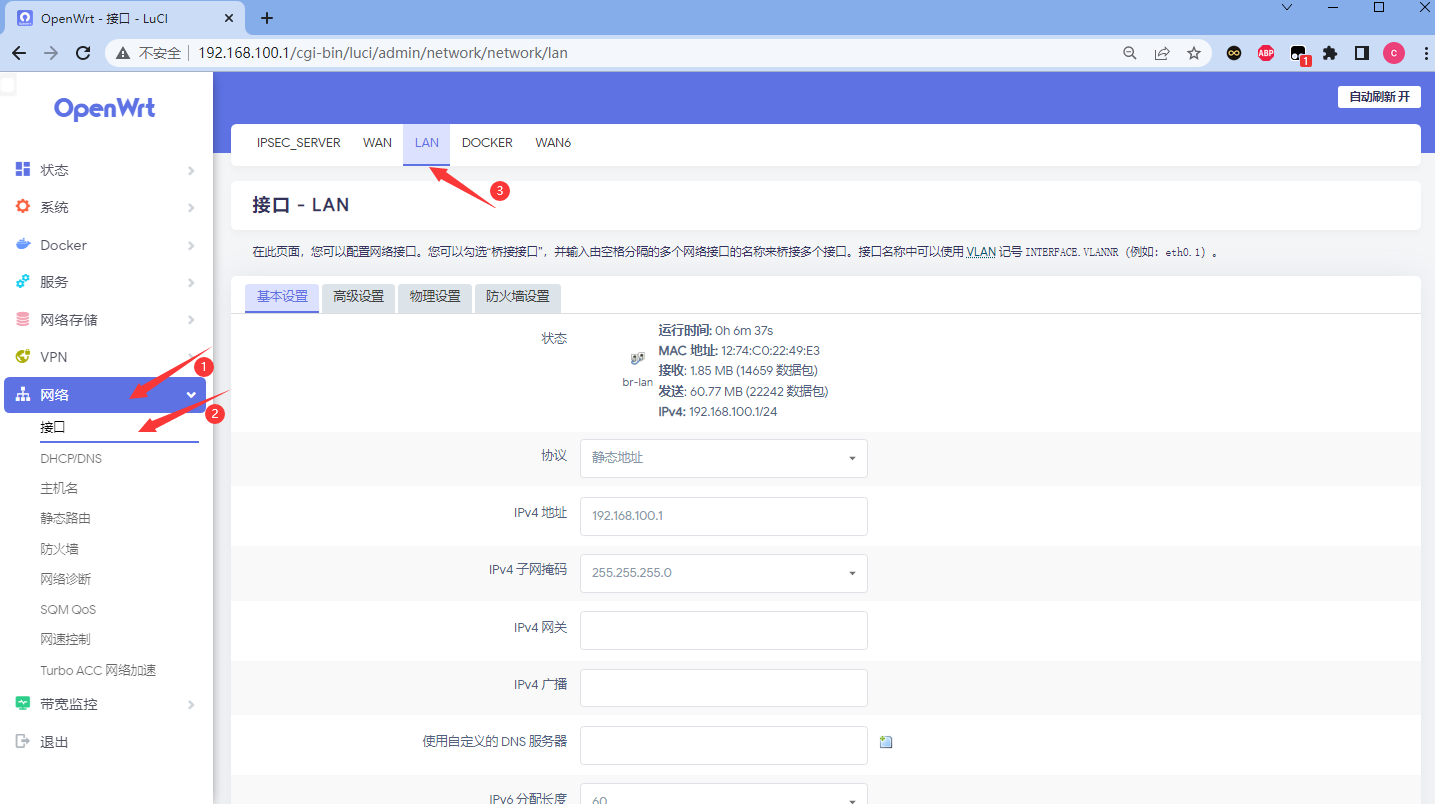The image size is (1435, 804).
Task: Open 防火墙 submenu link
Action: pyautogui.click(x=59, y=549)
